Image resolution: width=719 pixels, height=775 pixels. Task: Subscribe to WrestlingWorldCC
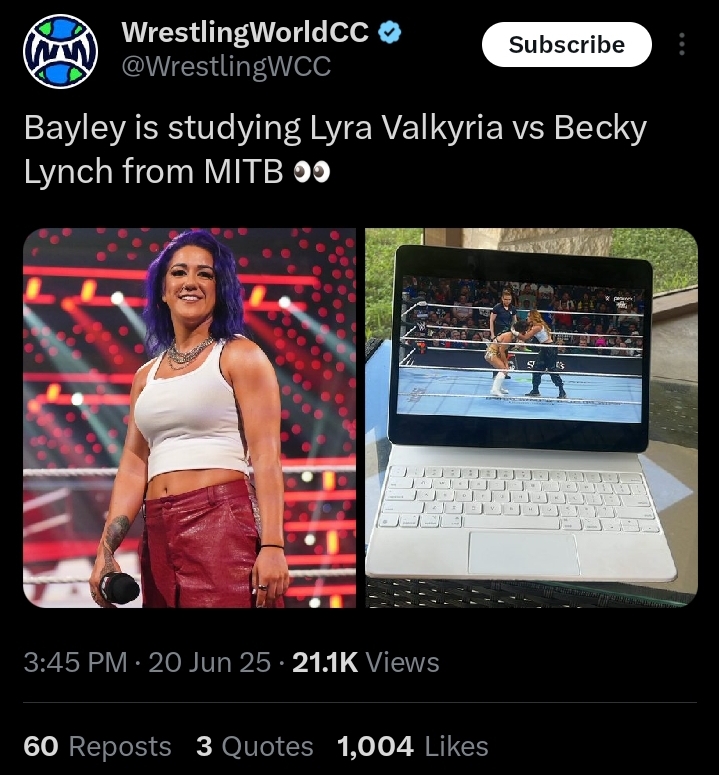pyautogui.click(x=567, y=44)
